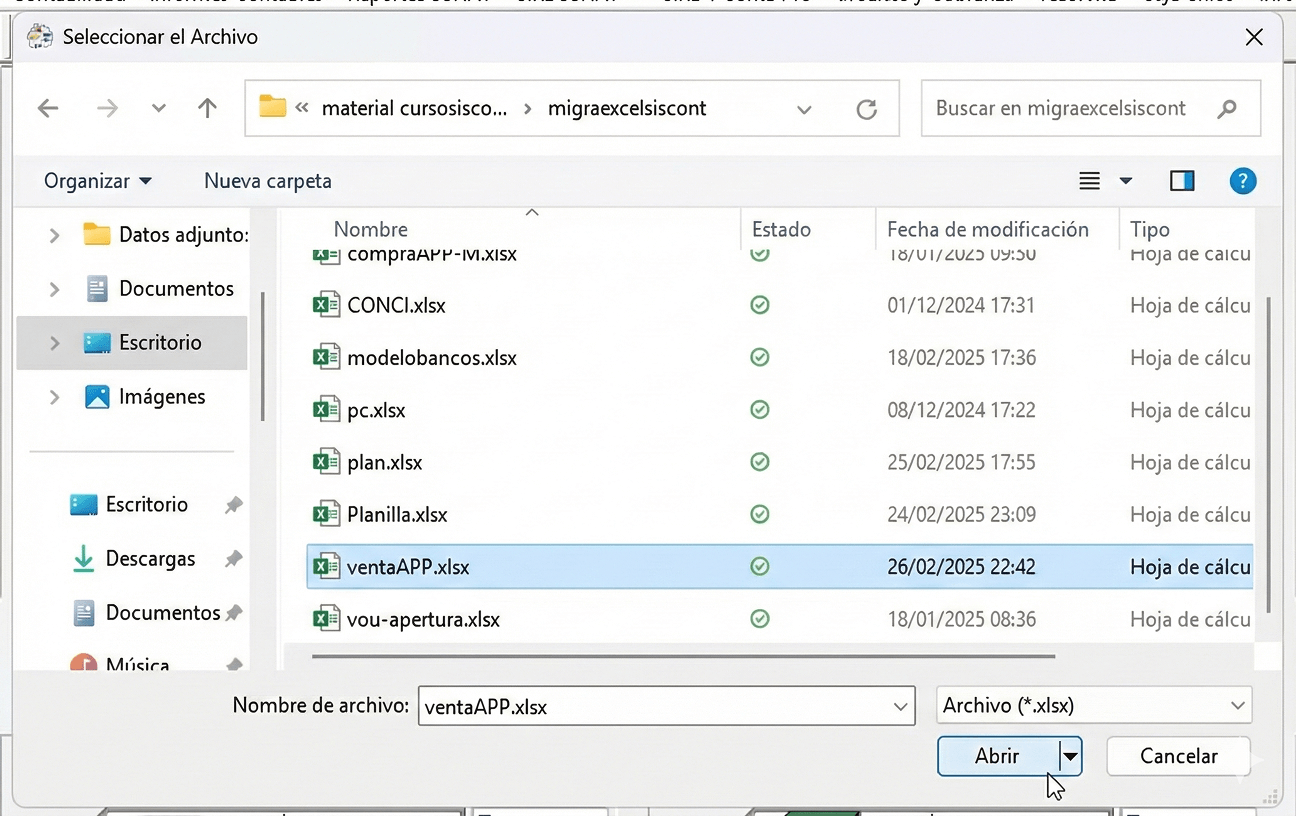Open the Abrir split-button arrow

coord(1070,757)
